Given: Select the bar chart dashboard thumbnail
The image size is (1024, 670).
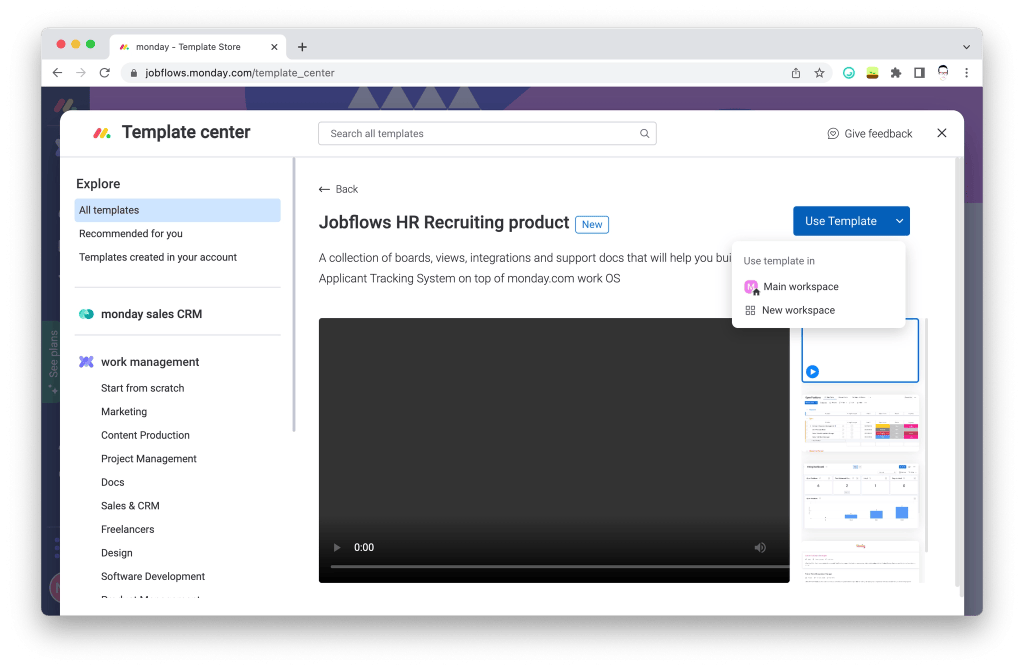Looking at the screenshot, I should tap(860, 494).
